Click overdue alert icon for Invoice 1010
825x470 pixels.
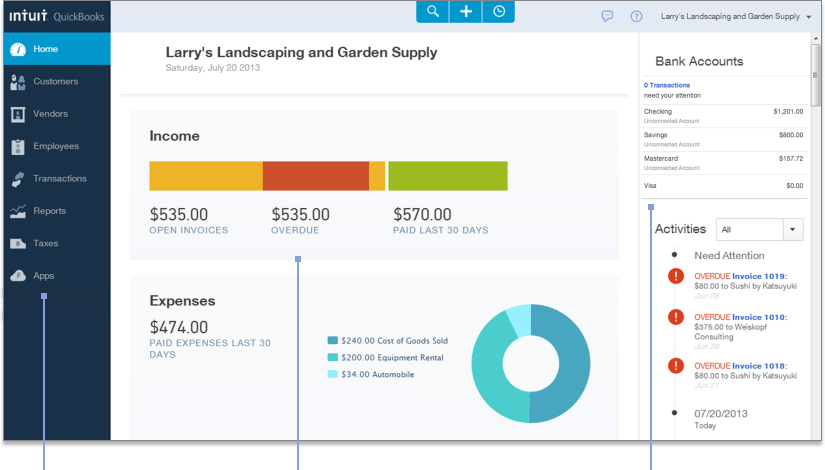[x=676, y=317]
